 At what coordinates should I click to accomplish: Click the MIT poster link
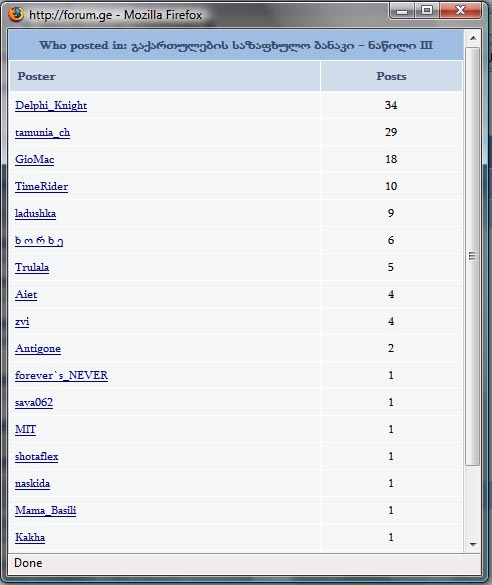tap(25, 429)
